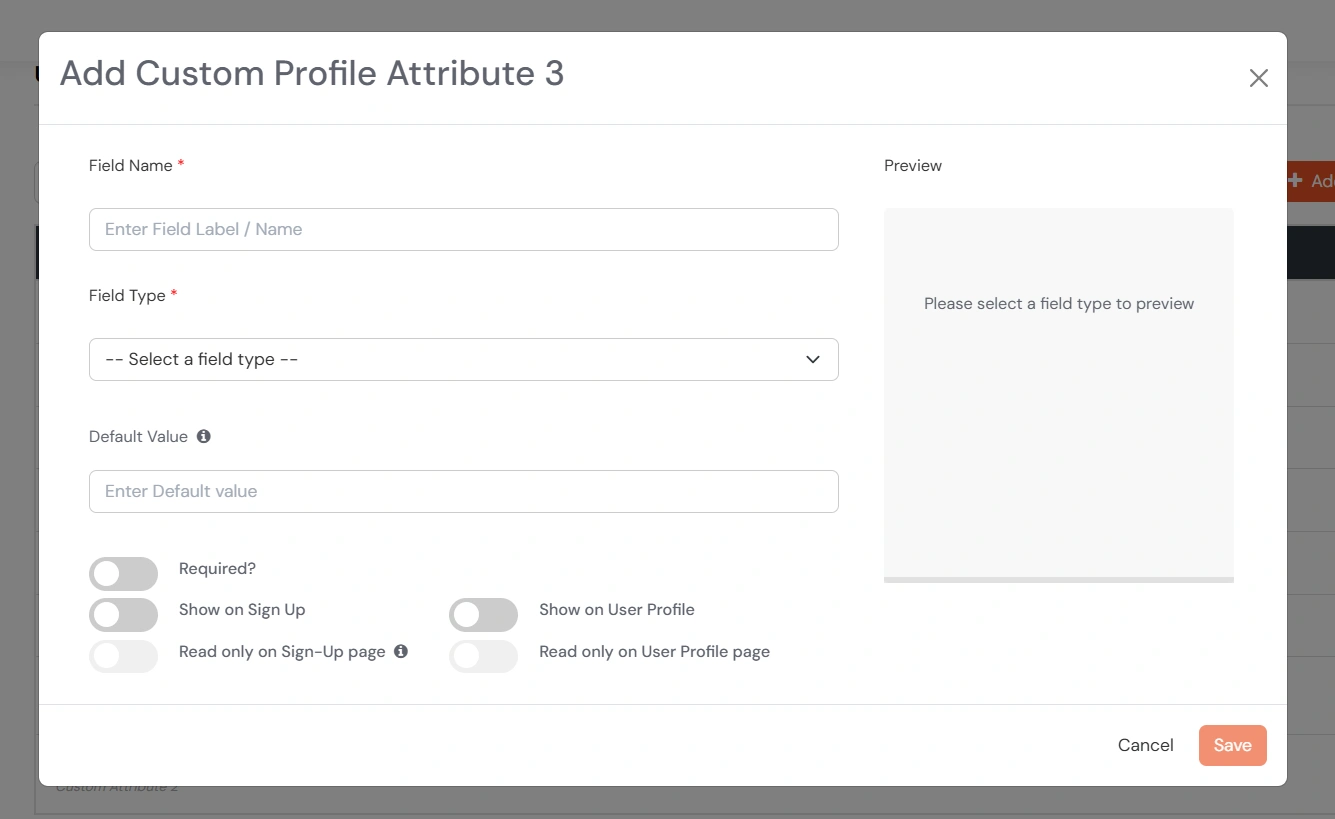Cancel adding the custom attribute
This screenshot has height=819, width=1335.
click(1145, 745)
